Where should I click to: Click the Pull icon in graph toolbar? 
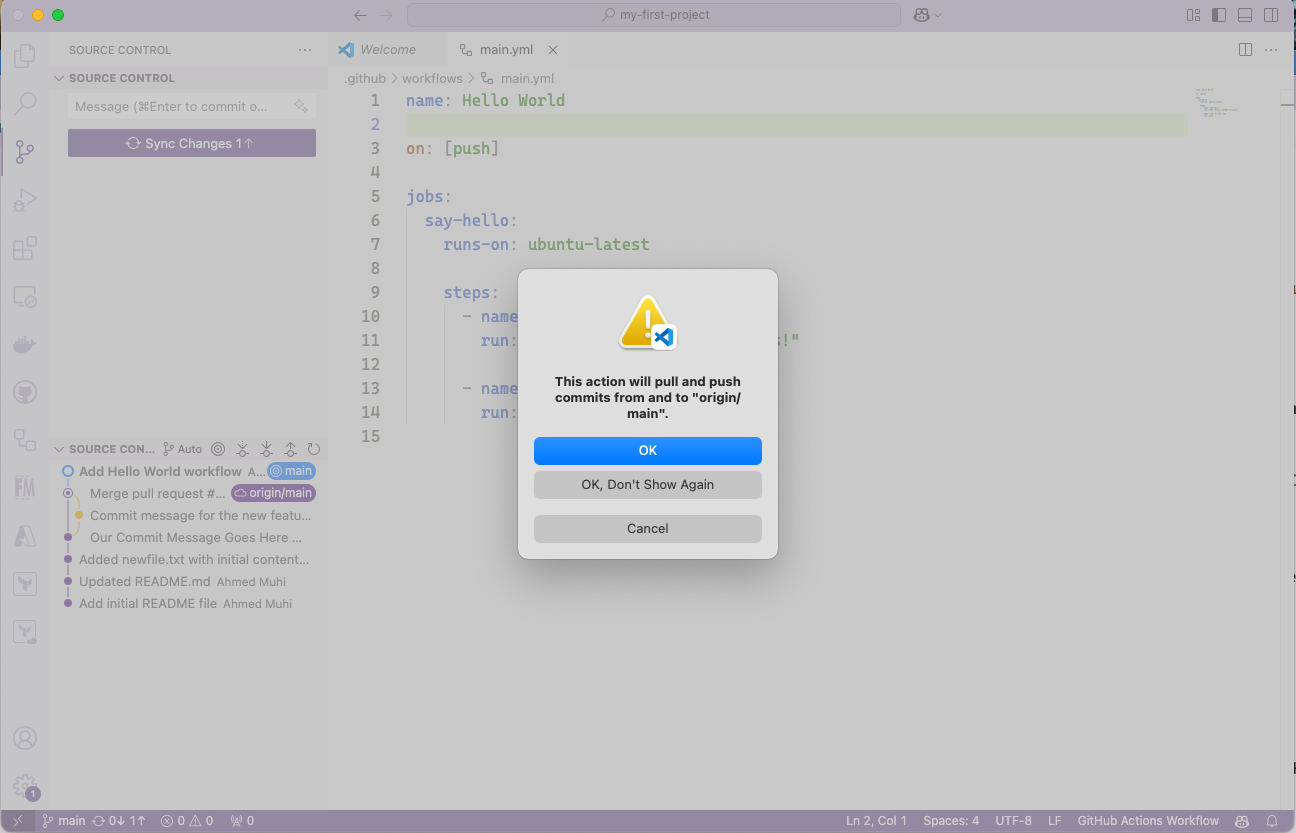266,449
